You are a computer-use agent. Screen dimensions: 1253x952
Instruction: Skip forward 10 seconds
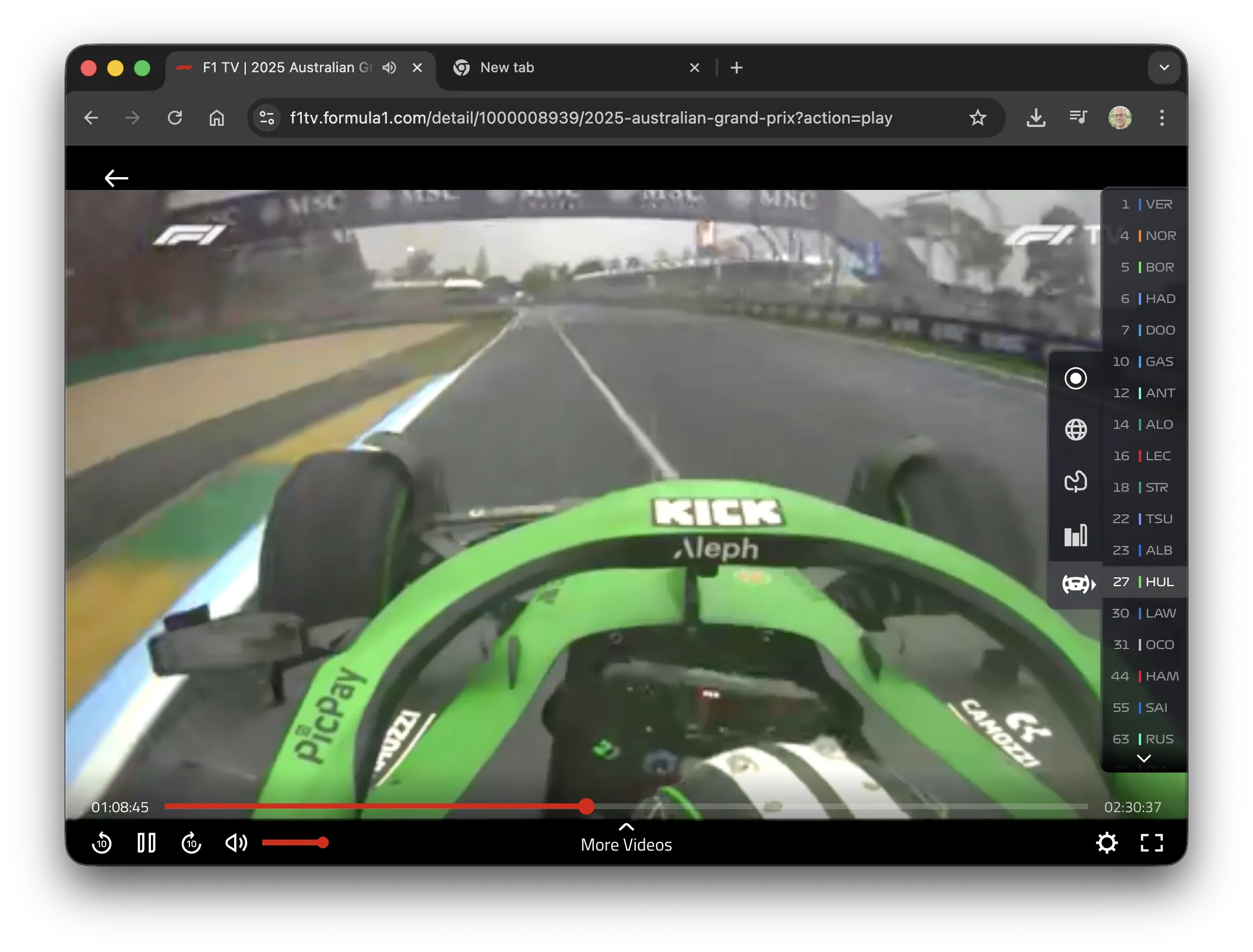[x=191, y=842]
